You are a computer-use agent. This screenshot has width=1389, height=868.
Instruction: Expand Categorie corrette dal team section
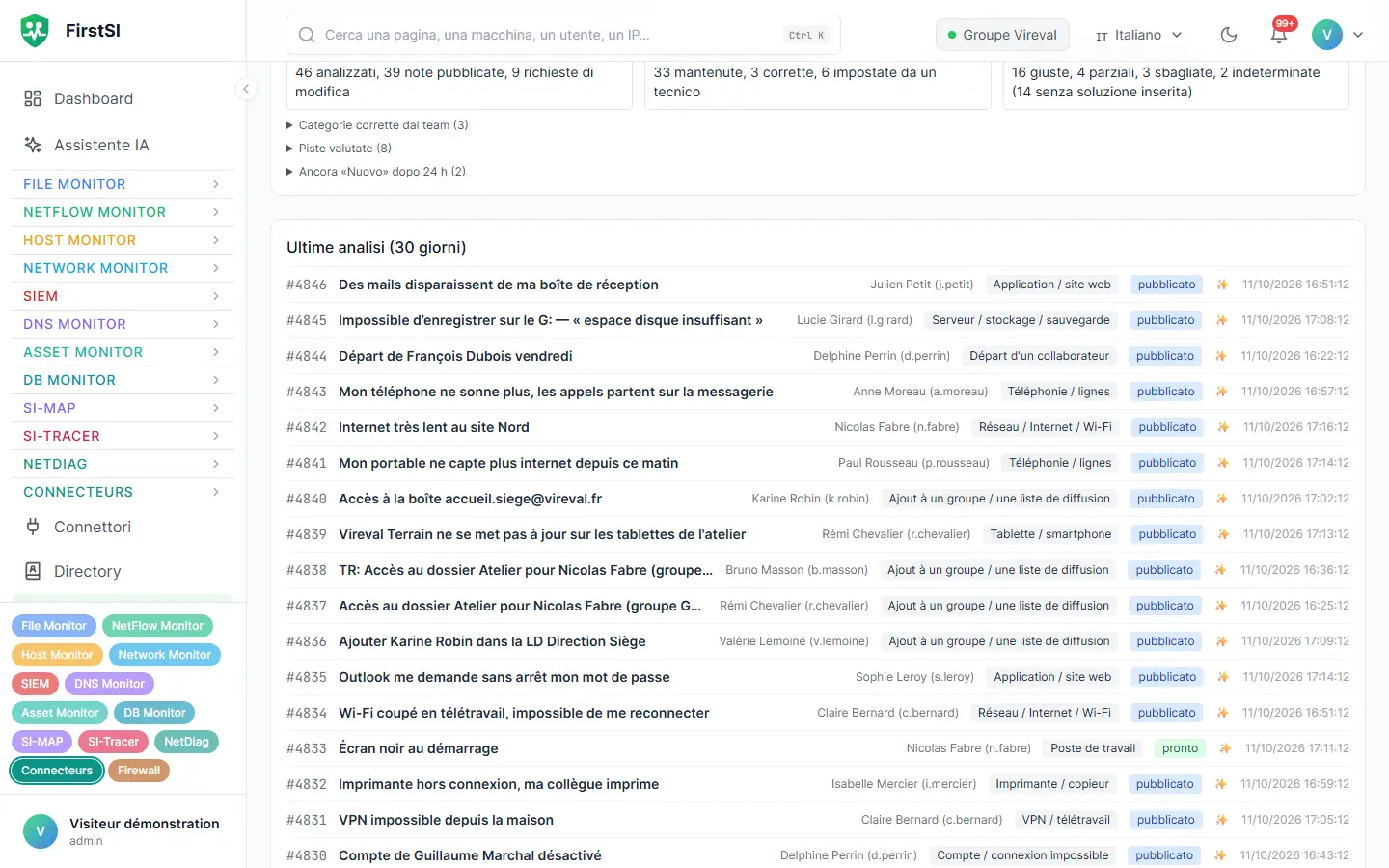(377, 125)
